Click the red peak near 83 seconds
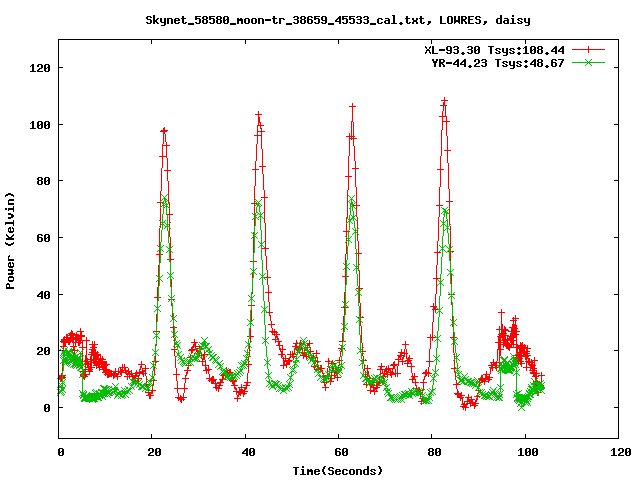Image resolution: width=640 pixels, height=480 pixels. pyautogui.click(x=444, y=100)
